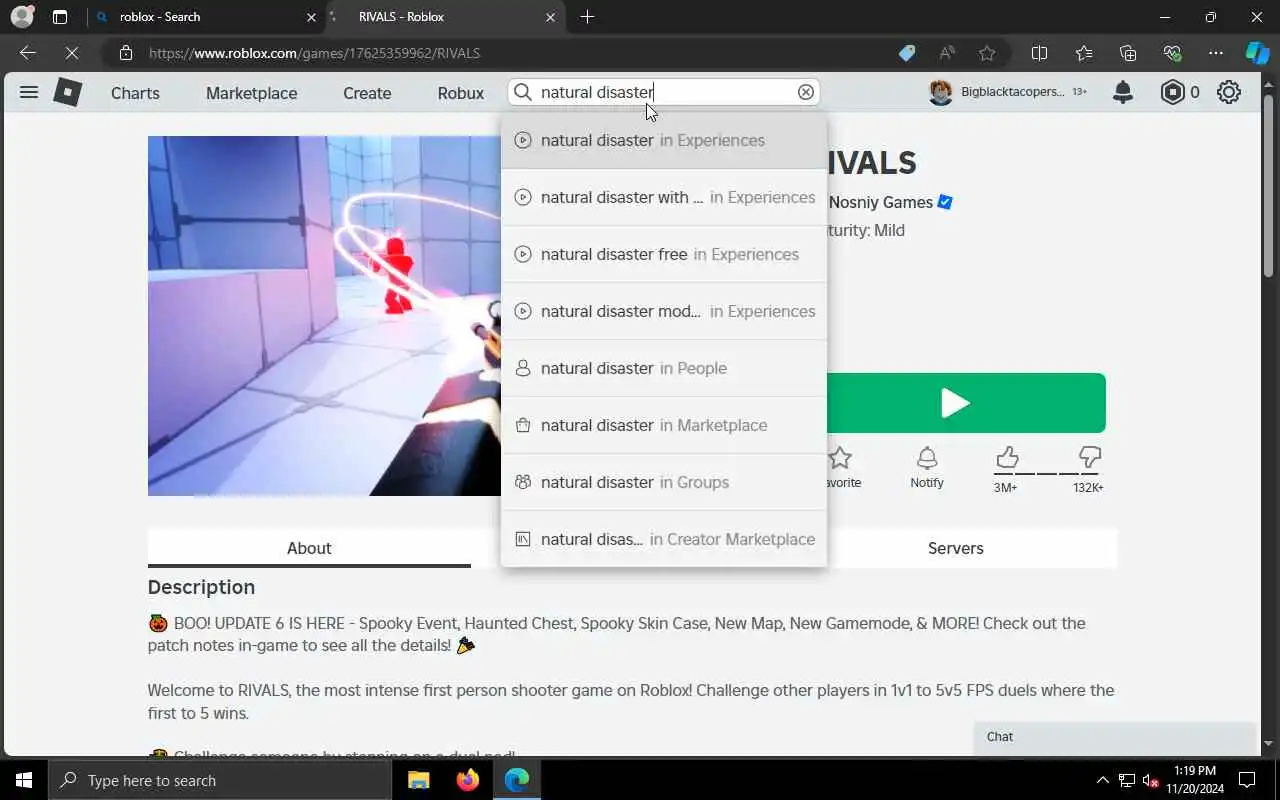Open the Chat panel bar
This screenshot has width=1280, height=800.
click(1115, 737)
